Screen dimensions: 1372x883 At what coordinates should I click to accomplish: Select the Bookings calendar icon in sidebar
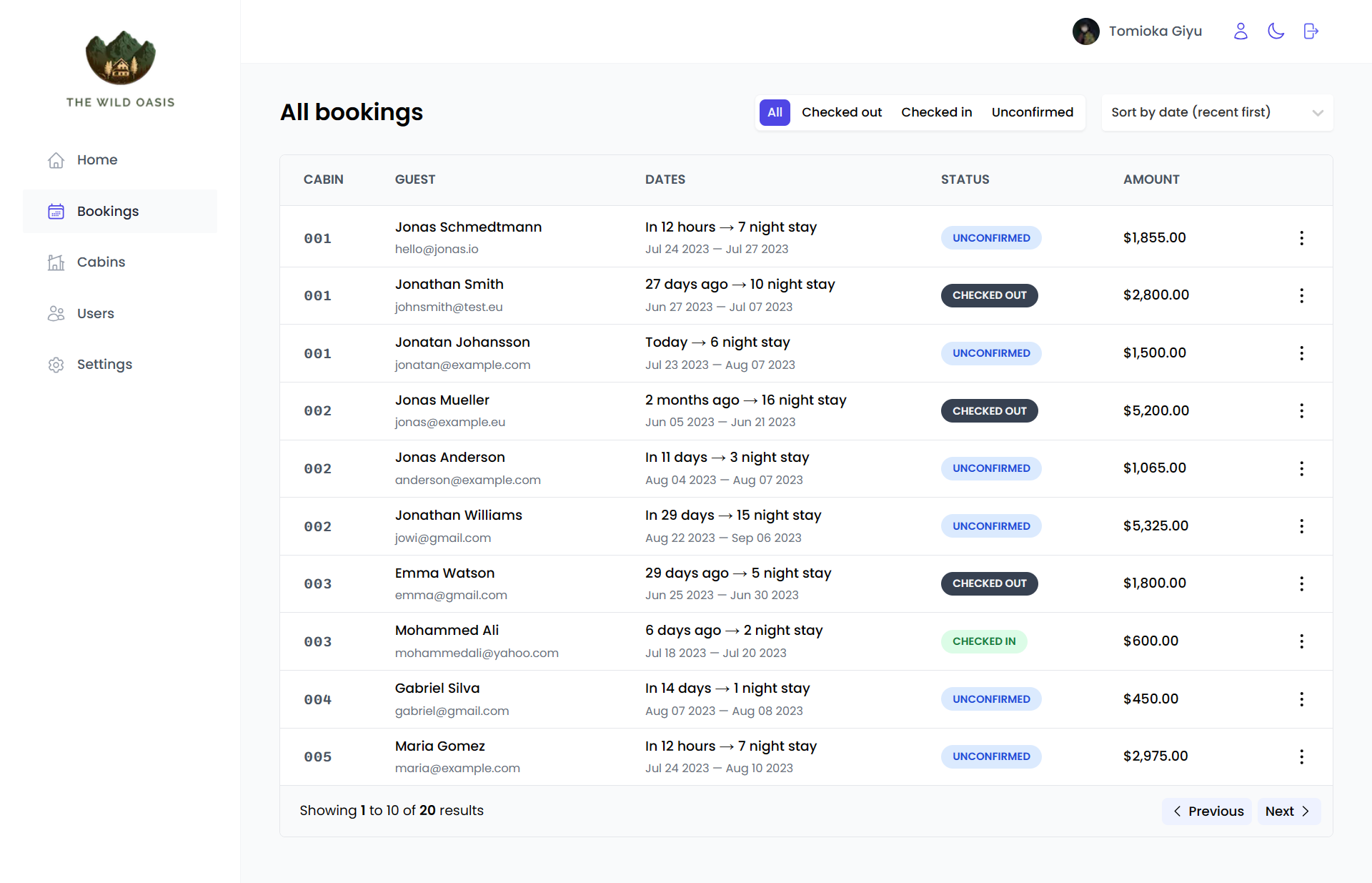pyautogui.click(x=56, y=211)
